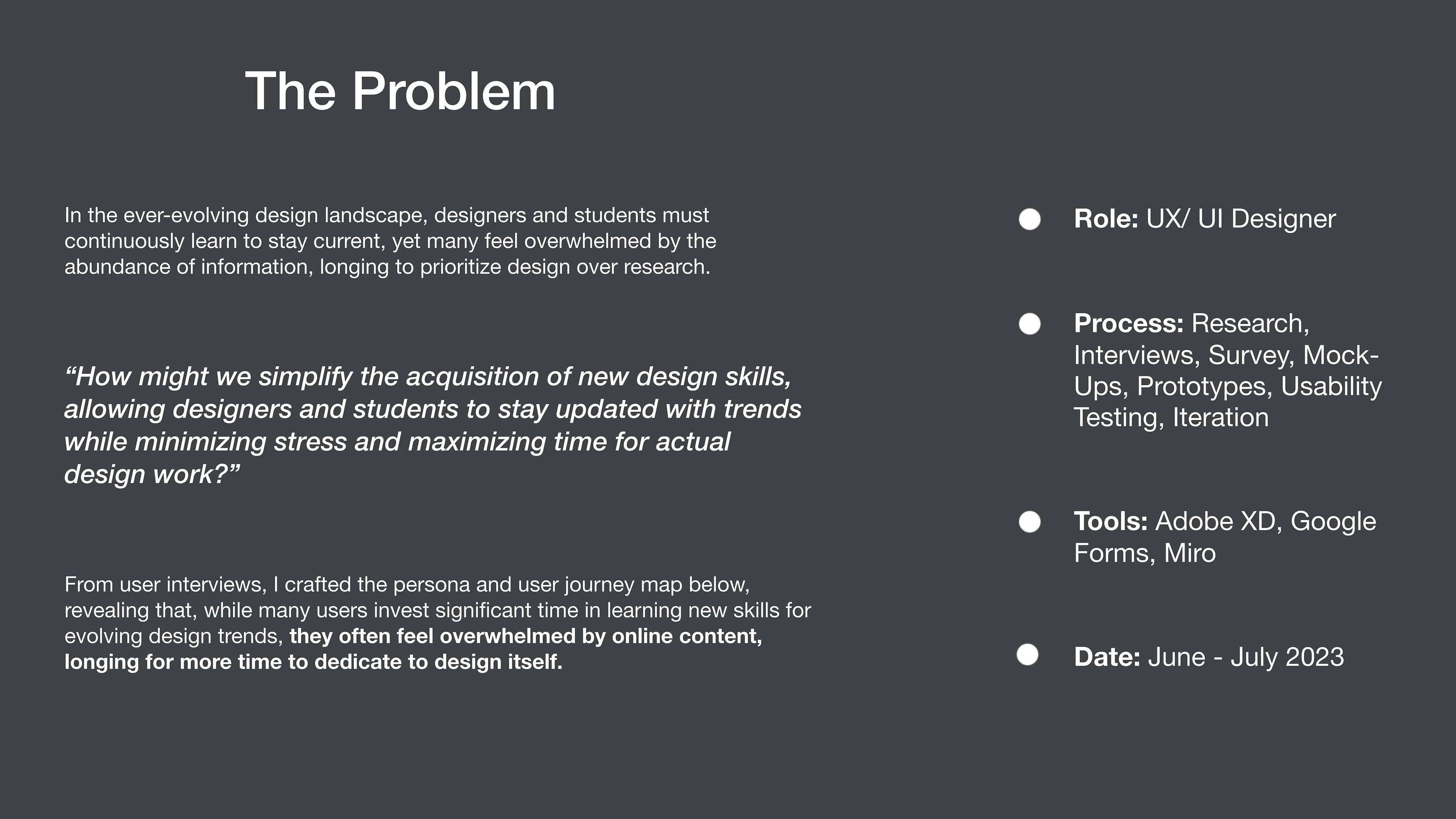Click the "Forms, Miro" line
The image size is (1456, 819).
pos(1144,553)
